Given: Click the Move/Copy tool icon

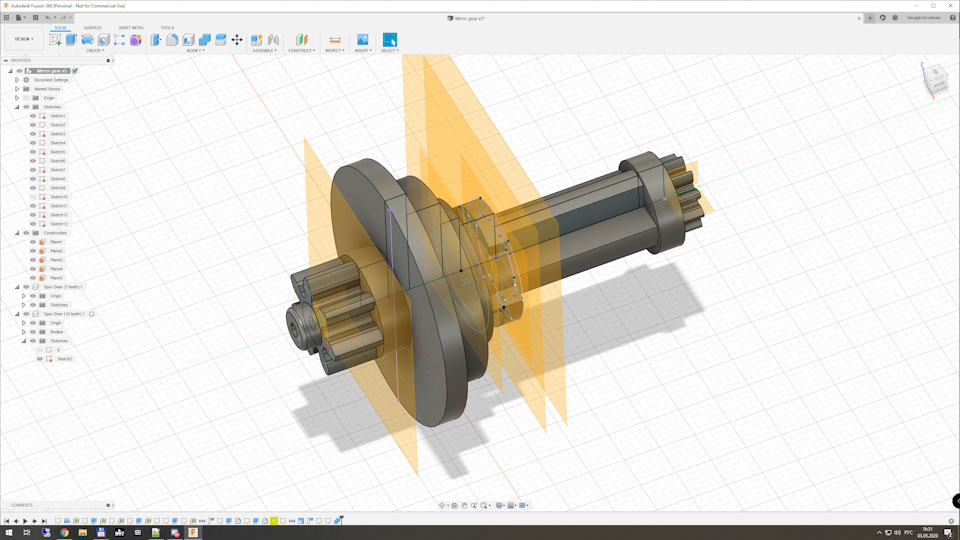Looking at the screenshot, I should click(237, 40).
